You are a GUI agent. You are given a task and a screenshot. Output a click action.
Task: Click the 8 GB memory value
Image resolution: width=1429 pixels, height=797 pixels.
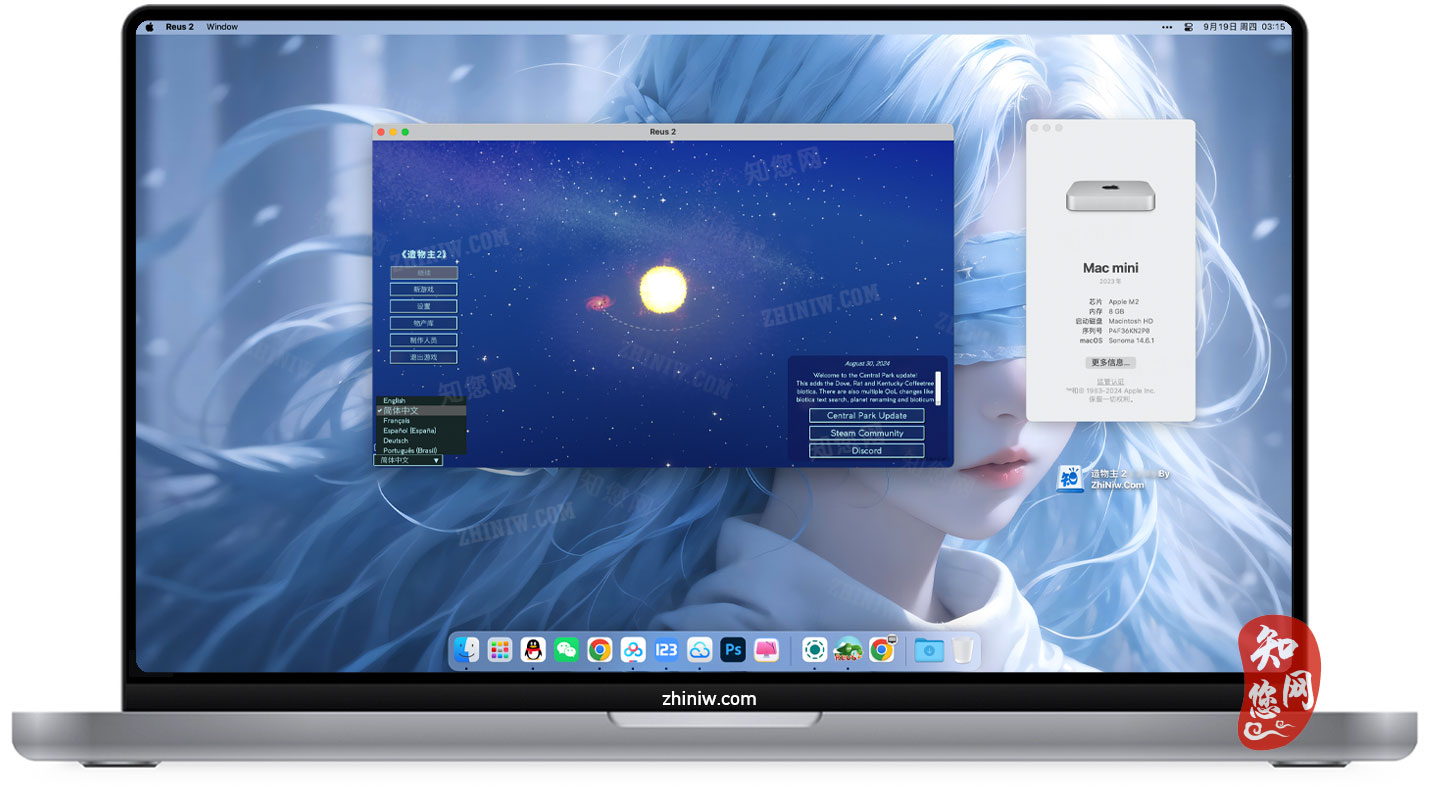[1116, 310]
